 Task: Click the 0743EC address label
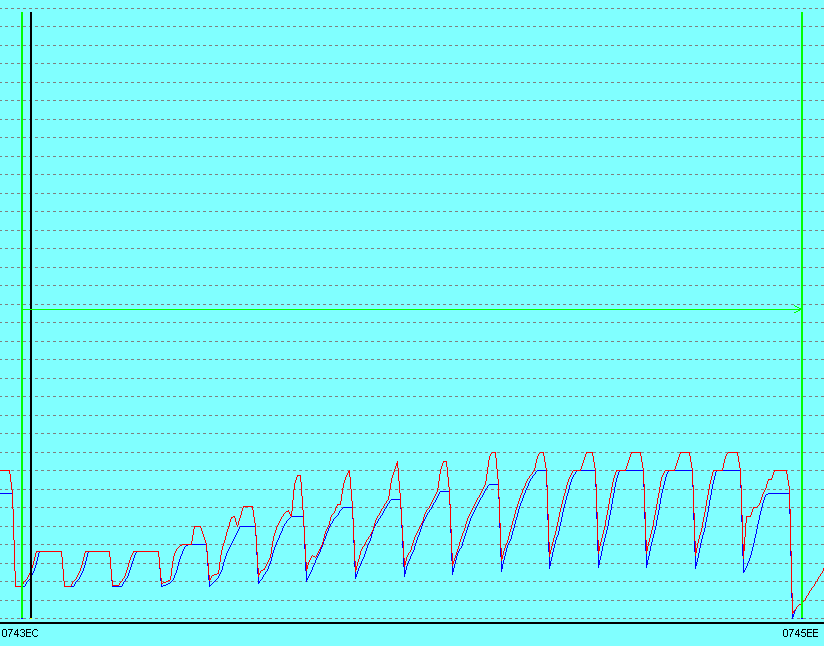[20, 633]
